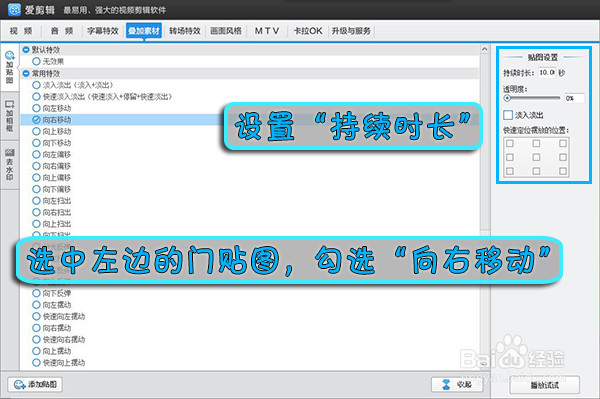Click the effect list vertical scrollbar thumb
This screenshot has height=399, width=600.
(x=484, y=142)
